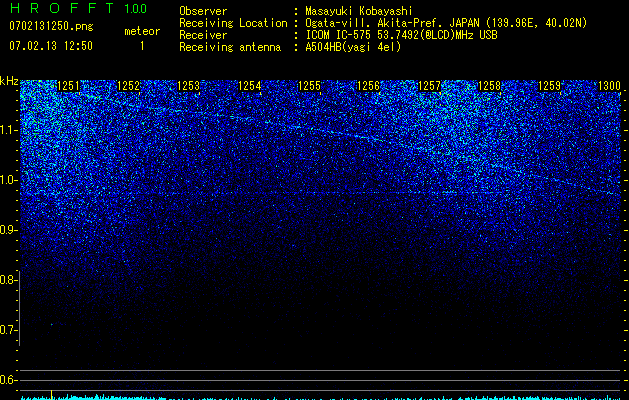The image size is (629, 400).
Task: Select the A504HB(yagi 4el) antenna text
Action: [x=353, y=47]
